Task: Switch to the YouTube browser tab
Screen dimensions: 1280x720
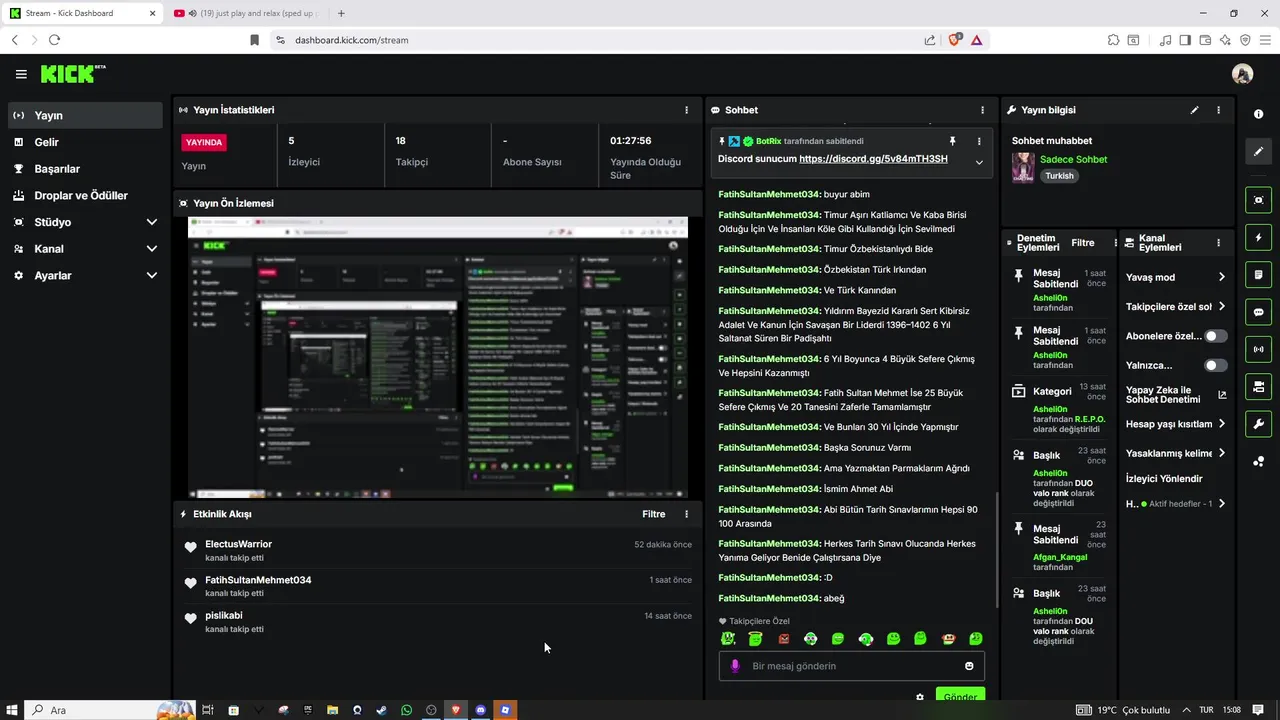Action: (246, 13)
